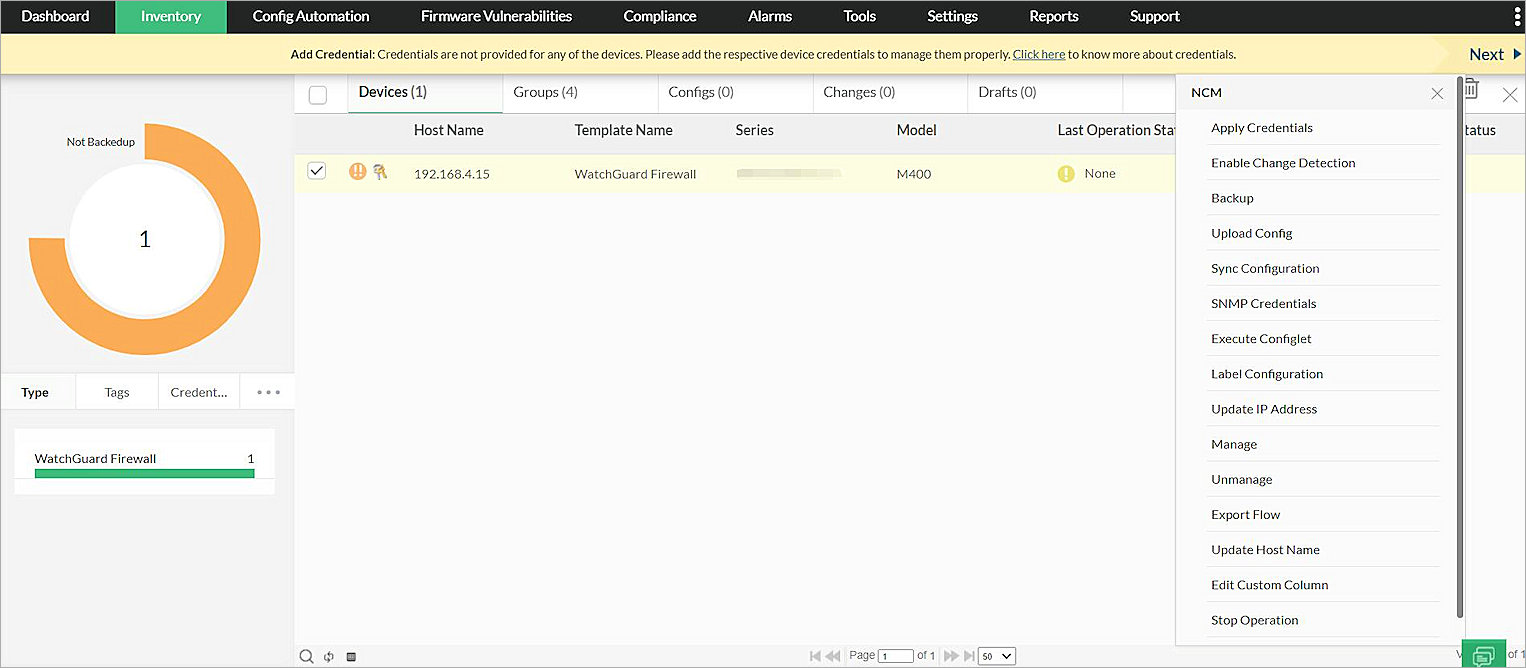Click the refresh icon in the table footer

pyautogui.click(x=329, y=656)
